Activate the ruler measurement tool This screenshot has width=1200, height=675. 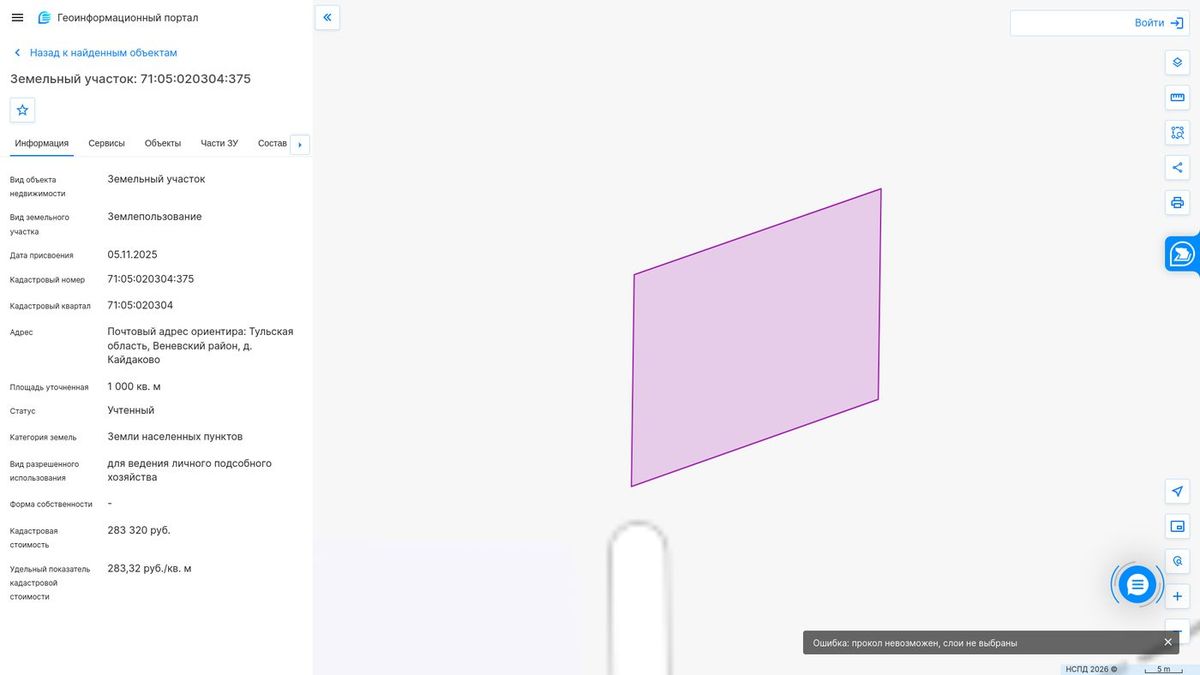click(1177, 97)
